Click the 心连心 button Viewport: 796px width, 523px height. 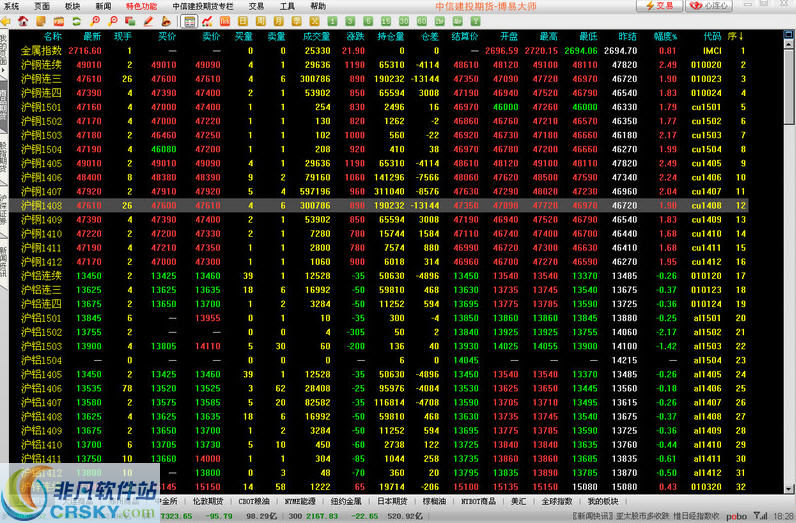click(x=709, y=6)
